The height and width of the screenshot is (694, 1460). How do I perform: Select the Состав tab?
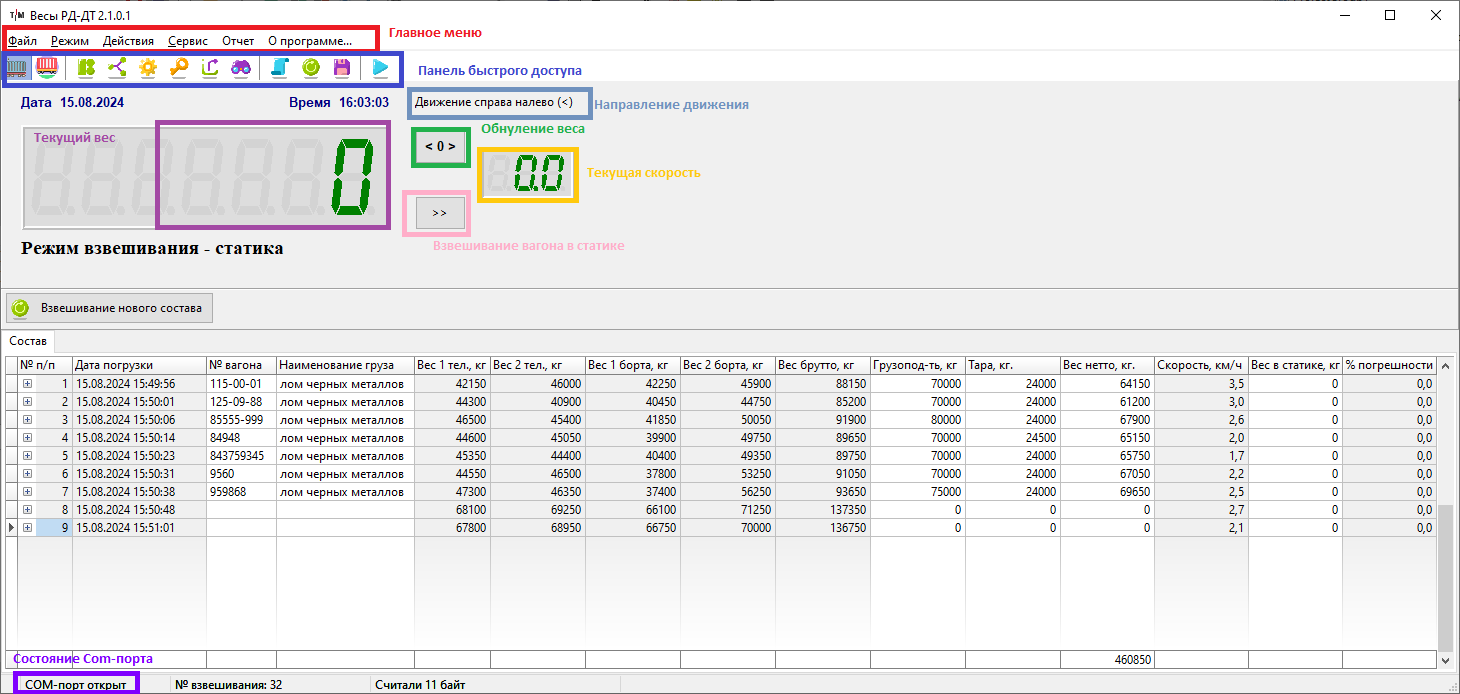(28, 341)
